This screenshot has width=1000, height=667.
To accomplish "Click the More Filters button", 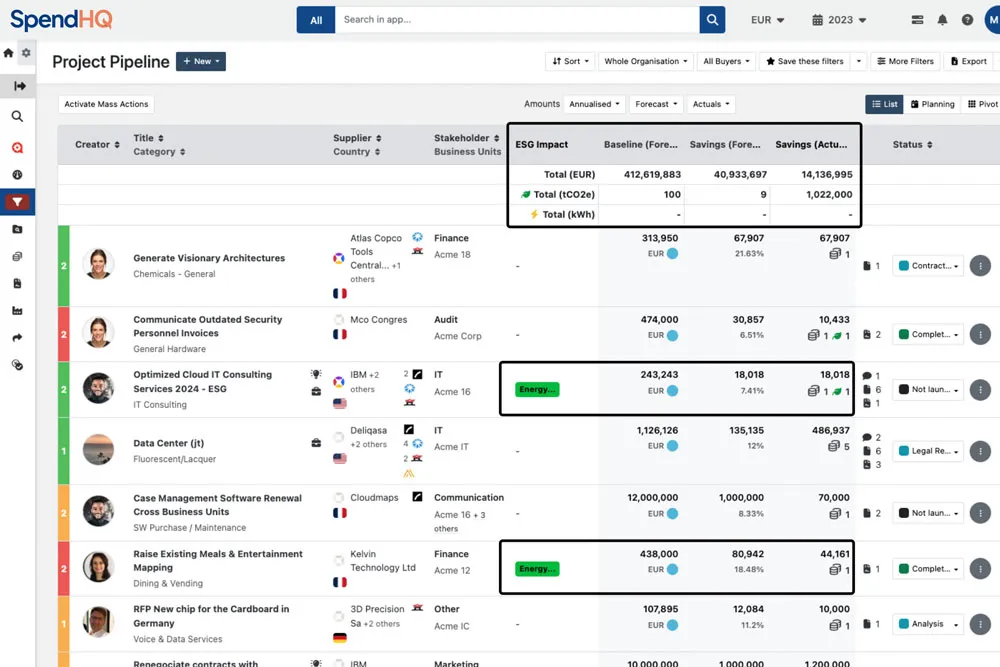I will 905,61.
